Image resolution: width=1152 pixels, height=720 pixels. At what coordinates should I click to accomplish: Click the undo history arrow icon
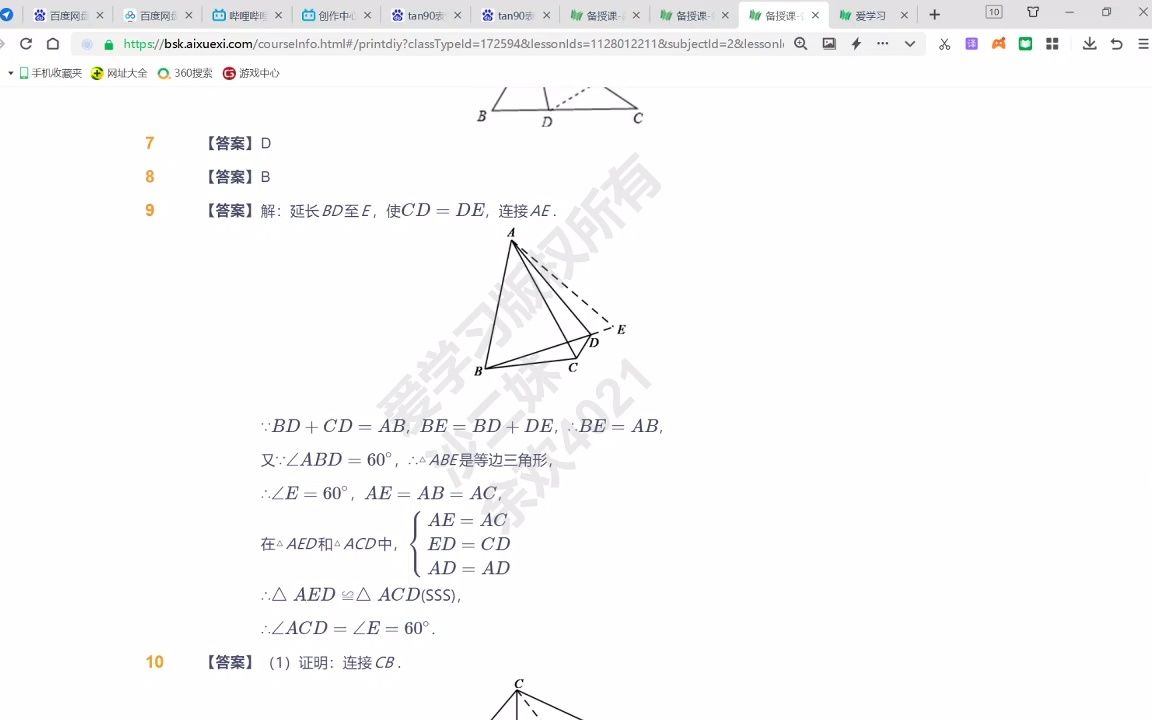coord(1115,45)
